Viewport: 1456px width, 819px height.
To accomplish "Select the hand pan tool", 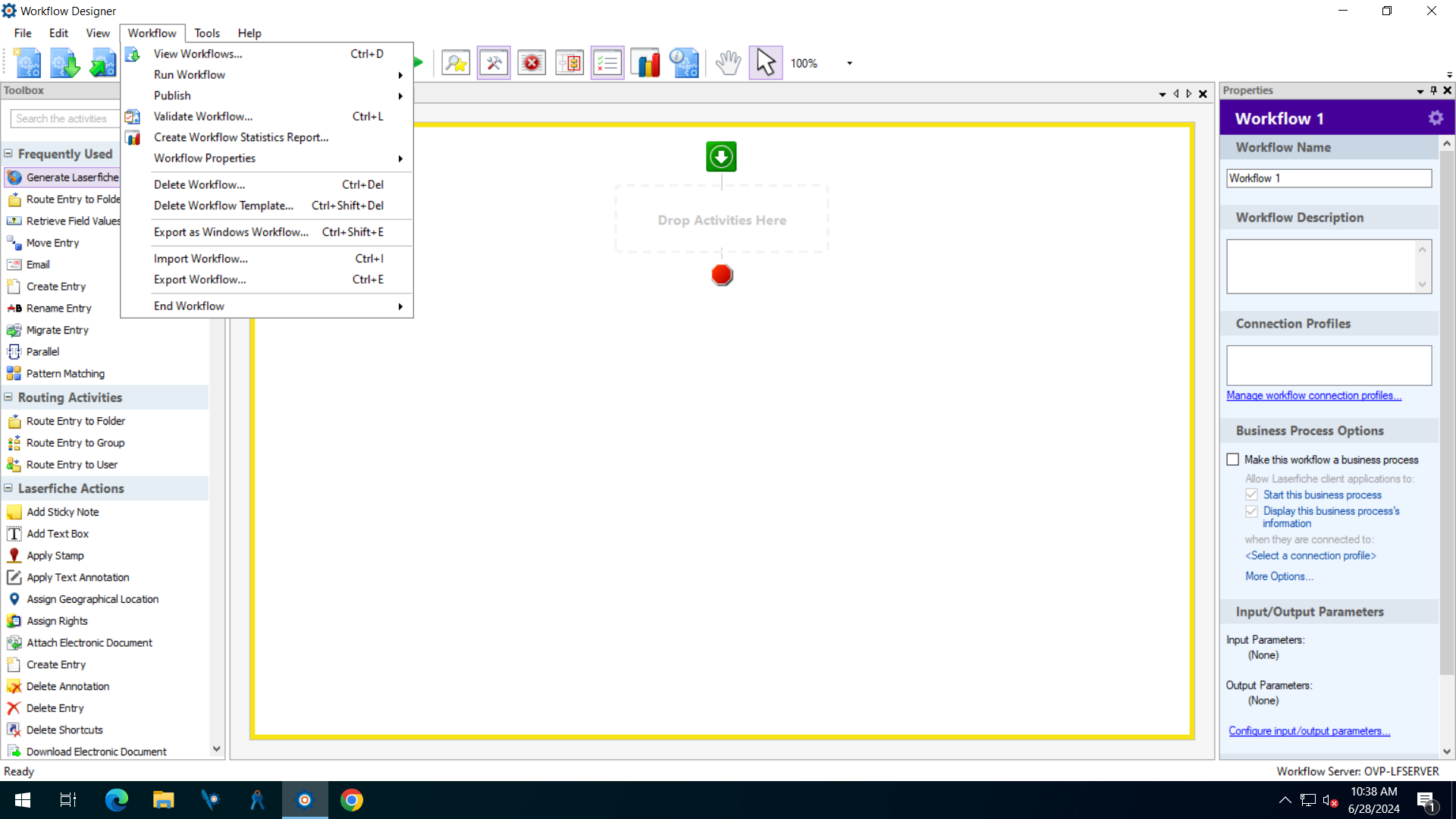I will 728,63.
